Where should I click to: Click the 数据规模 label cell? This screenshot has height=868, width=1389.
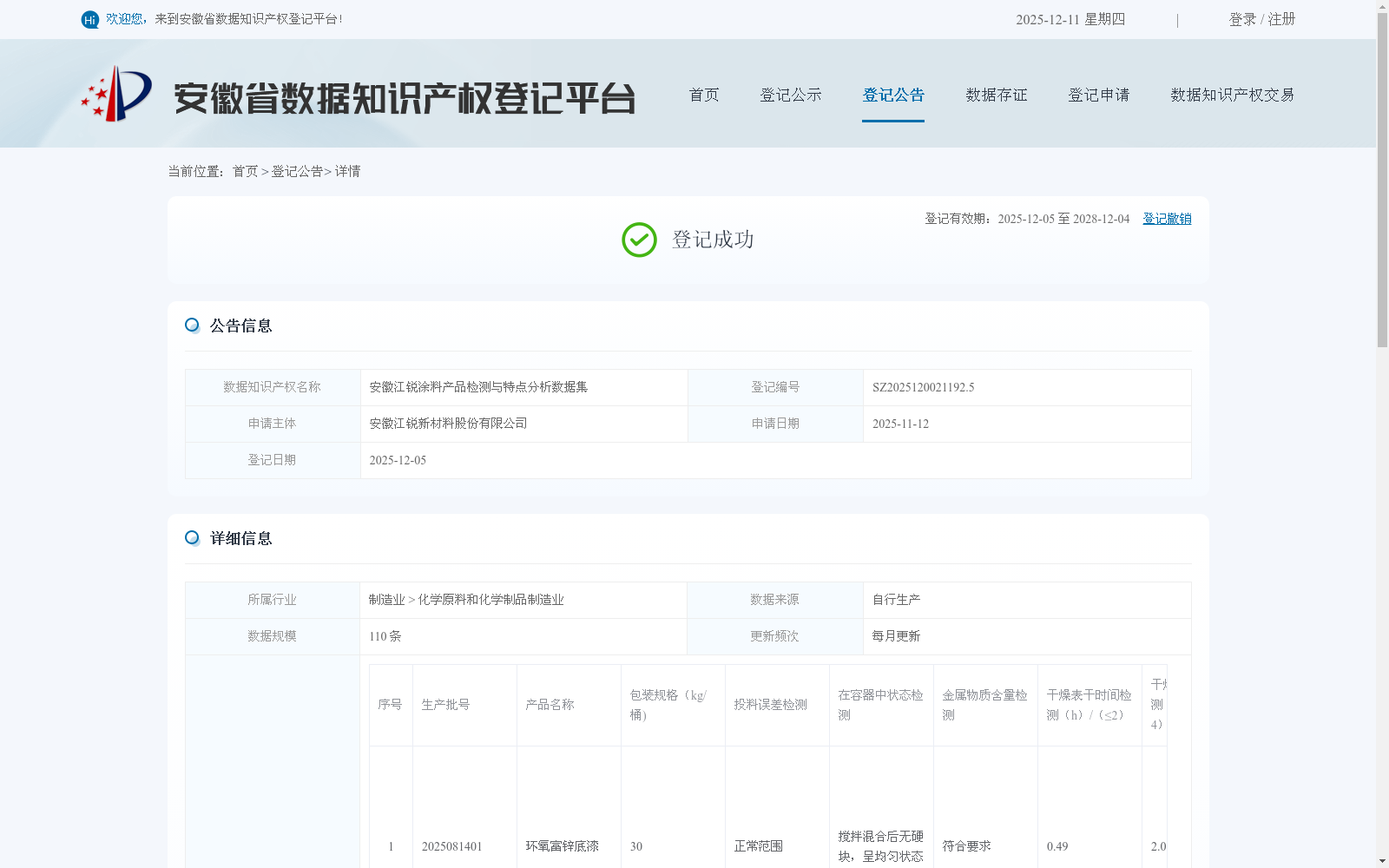click(x=273, y=636)
